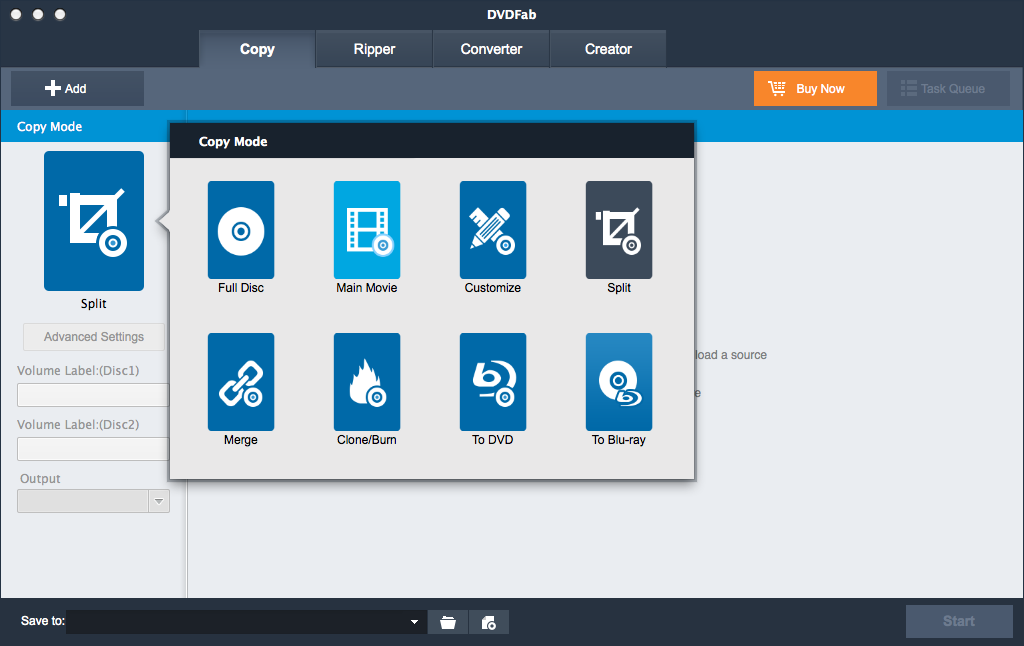Image resolution: width=1024 pixels, height=646 pixels.
Task: Choose the To Blu-ray mode icon
Action: coord(619,382)
